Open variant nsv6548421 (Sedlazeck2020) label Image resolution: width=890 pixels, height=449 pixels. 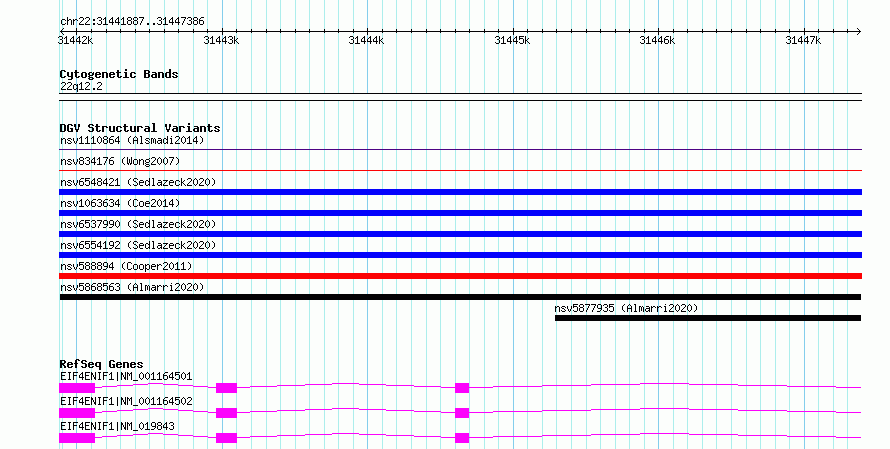pos(138,182)
